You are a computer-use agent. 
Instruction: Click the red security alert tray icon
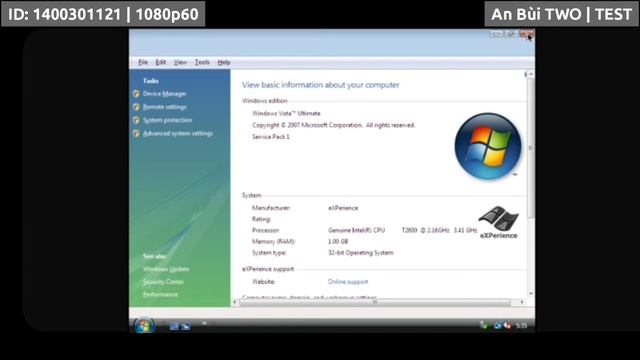coord(507,325)
